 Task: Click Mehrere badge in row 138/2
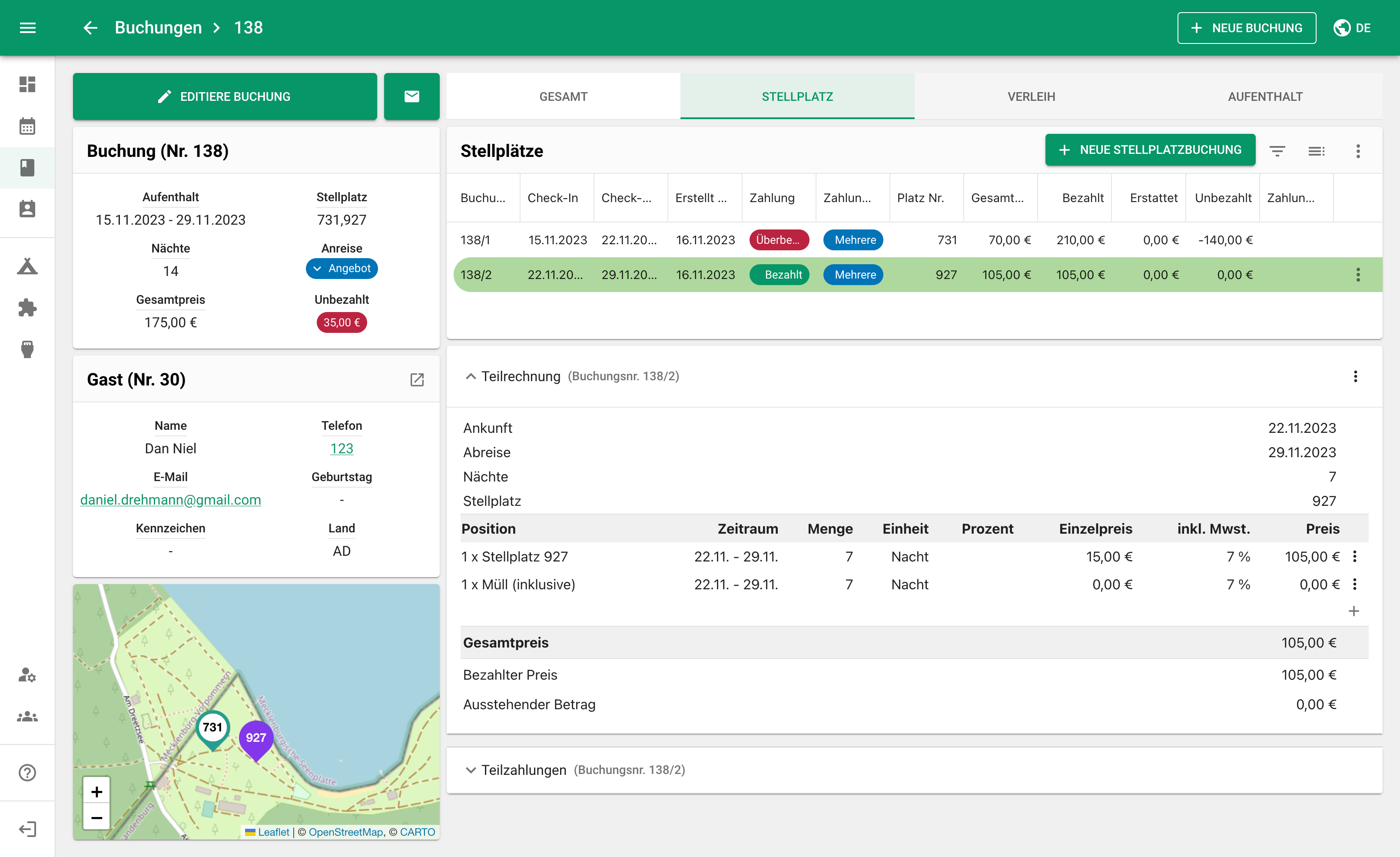(853, 275)
